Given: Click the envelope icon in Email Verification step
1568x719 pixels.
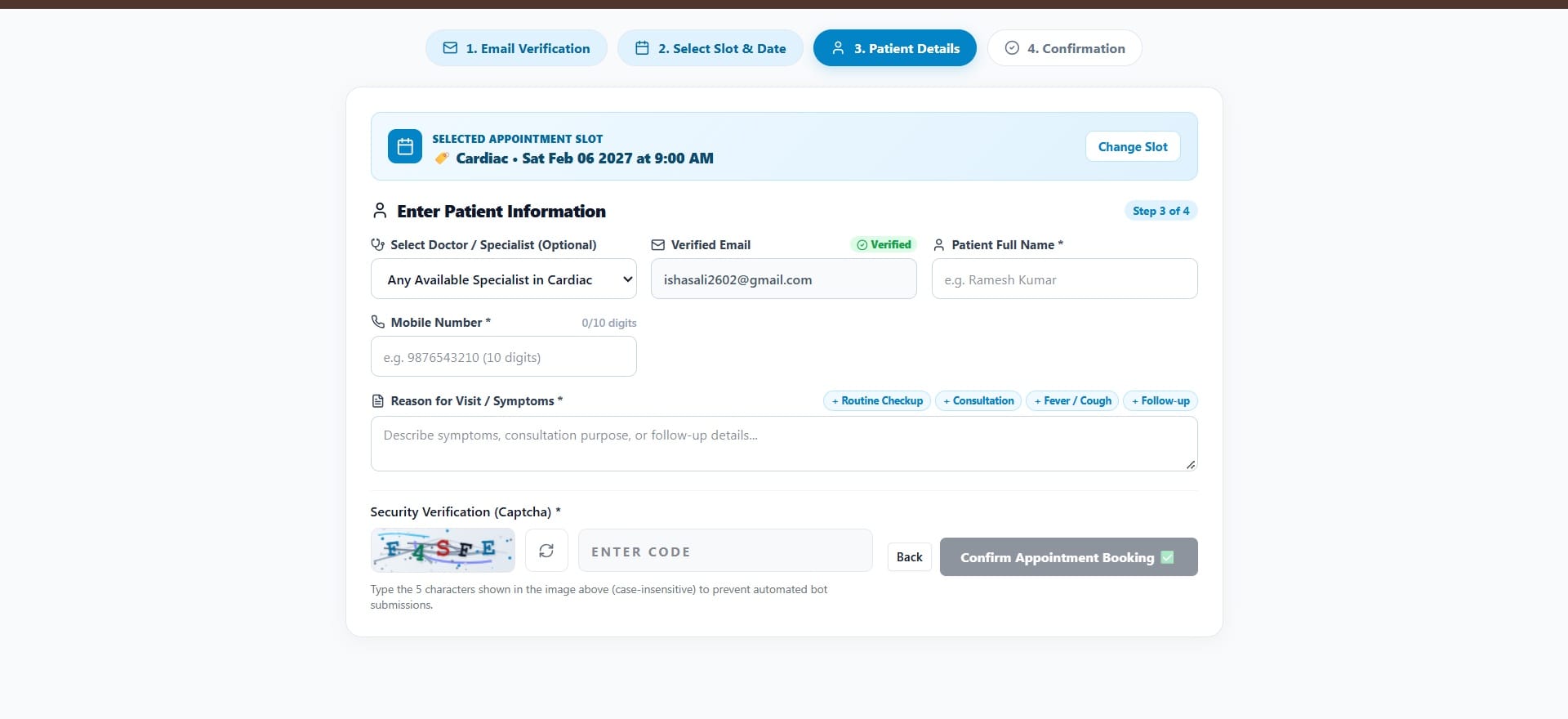Looking at the screenshot, I should tap(450, 48).
